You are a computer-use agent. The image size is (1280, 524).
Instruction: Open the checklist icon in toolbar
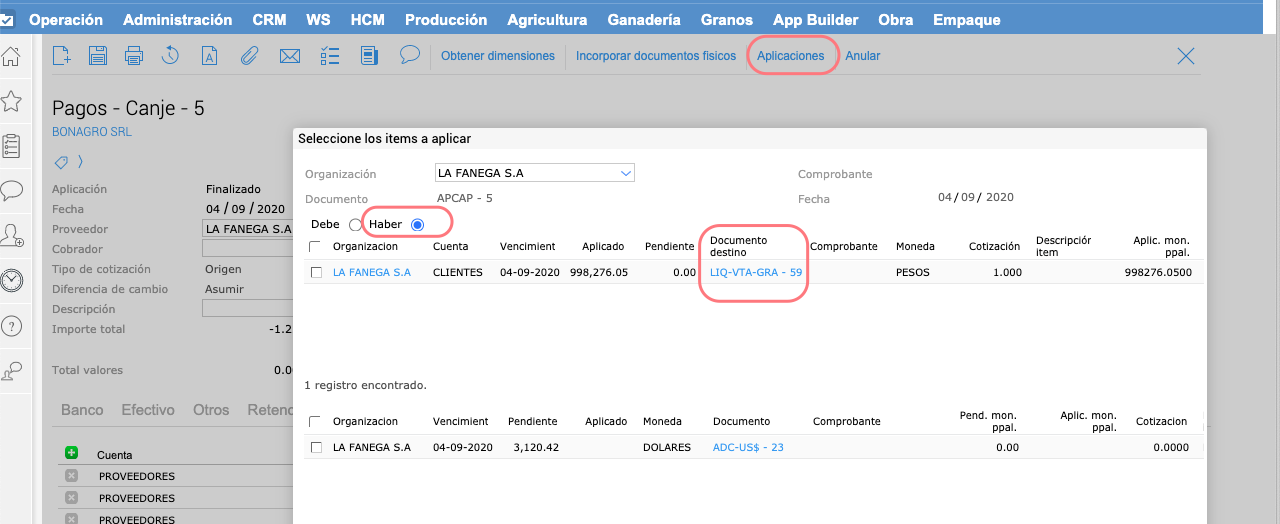(x=330, y=56)
